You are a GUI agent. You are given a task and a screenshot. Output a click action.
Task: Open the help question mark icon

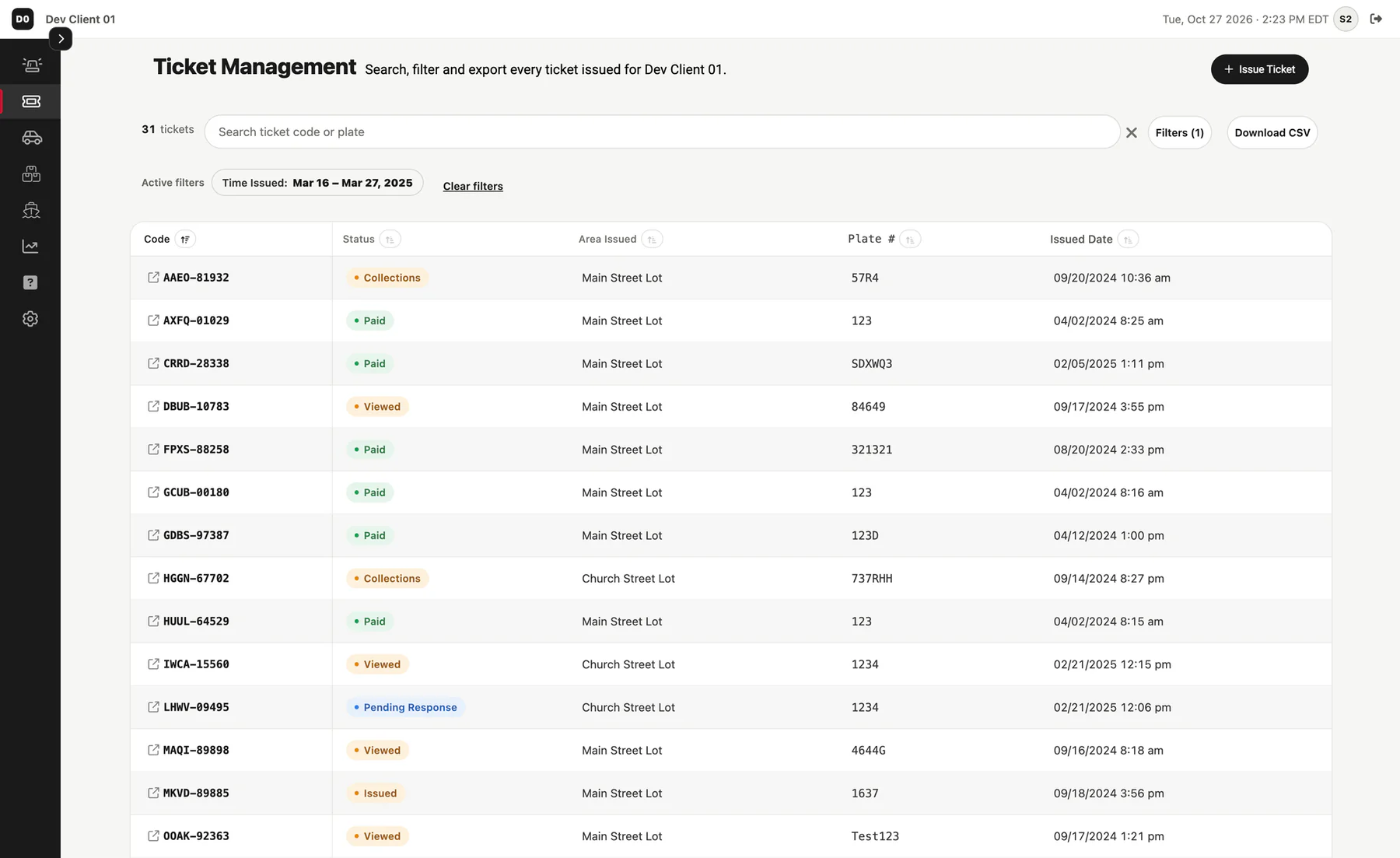pos(30,282)
